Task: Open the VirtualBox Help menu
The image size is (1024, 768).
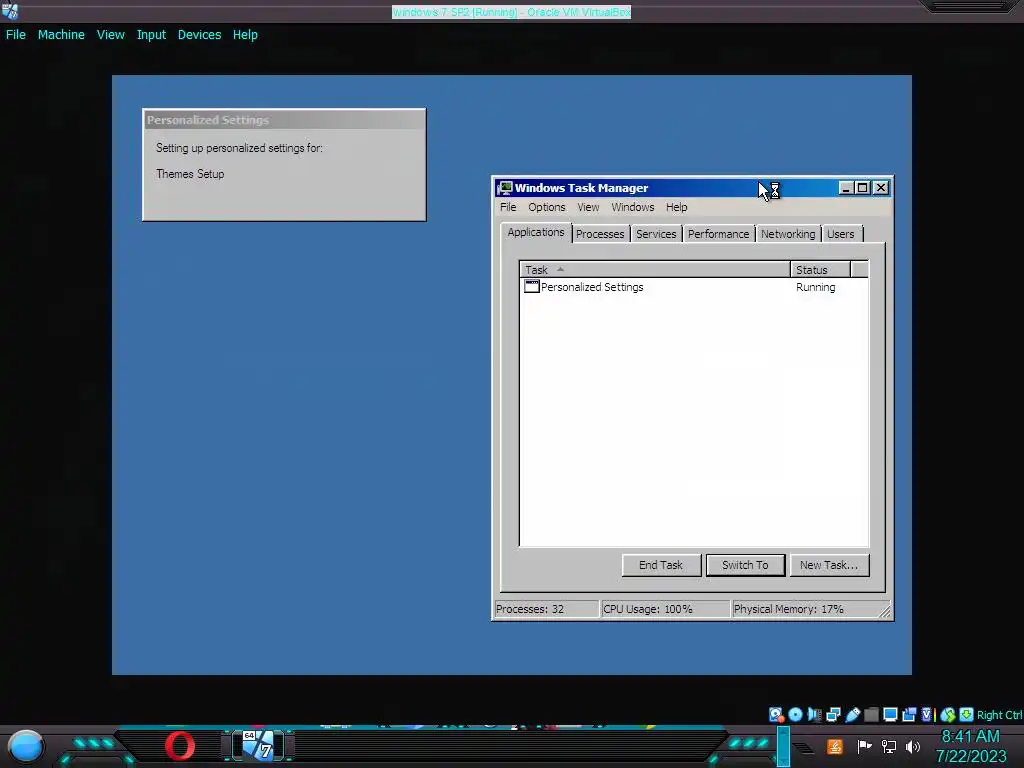Action: pos(245,35)
